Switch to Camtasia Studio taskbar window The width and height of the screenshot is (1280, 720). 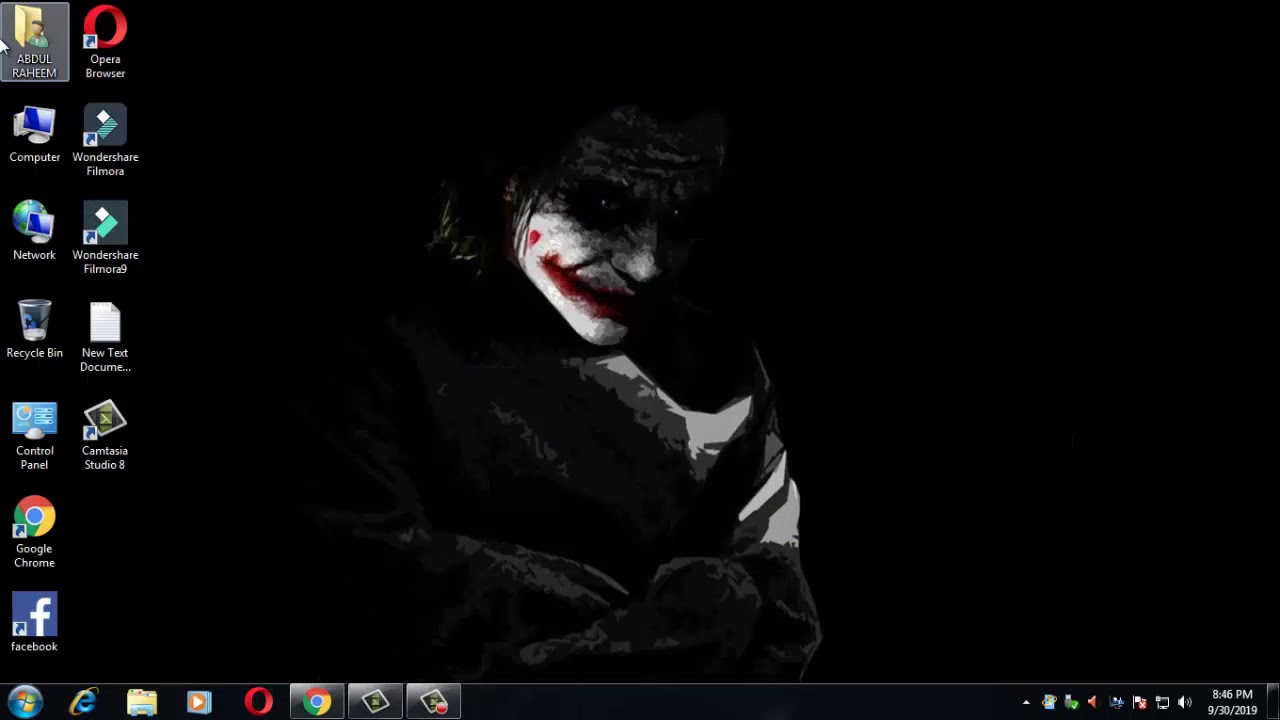pyautogui.click(x=375, y=702)
